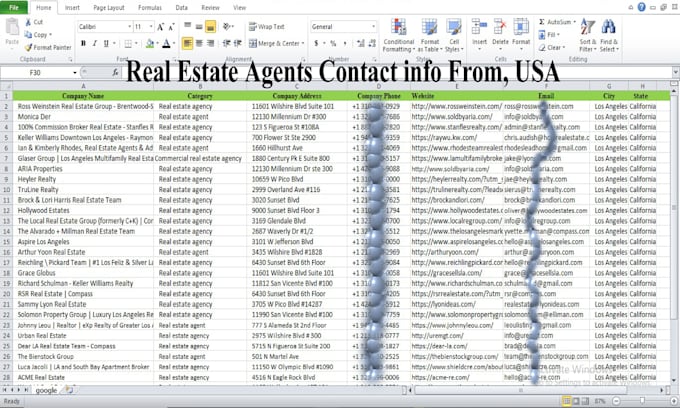
Task: Open the Calibri font name dropdown
Action: coord(129,27)
